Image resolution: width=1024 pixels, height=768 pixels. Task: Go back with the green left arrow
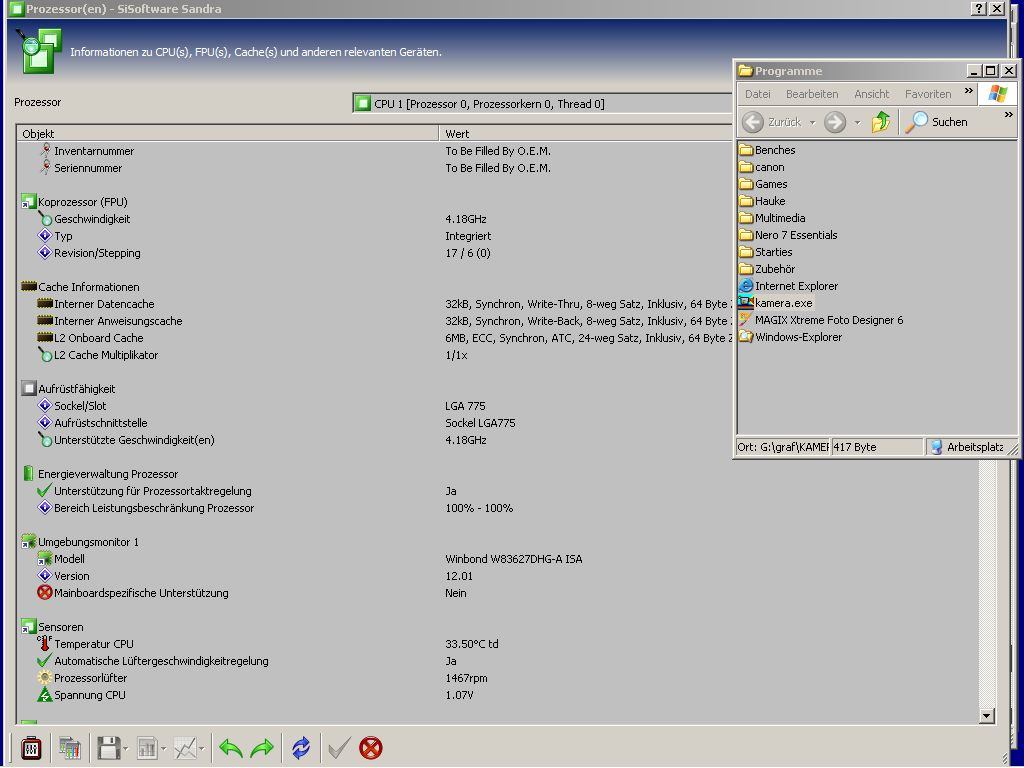[231, 748]
